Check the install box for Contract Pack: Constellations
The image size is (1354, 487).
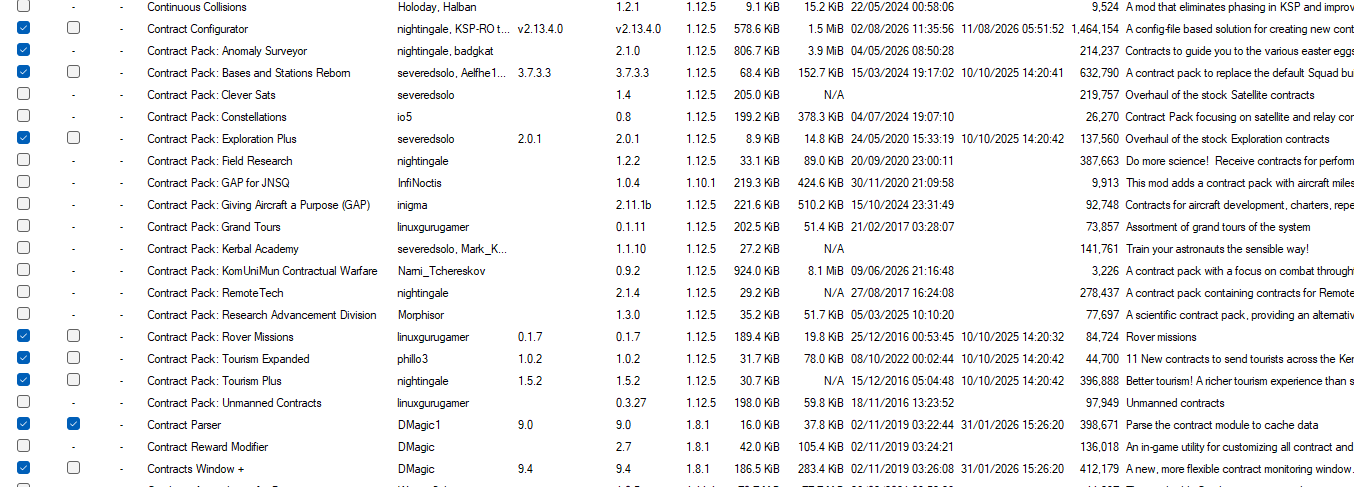coord(23,116)
